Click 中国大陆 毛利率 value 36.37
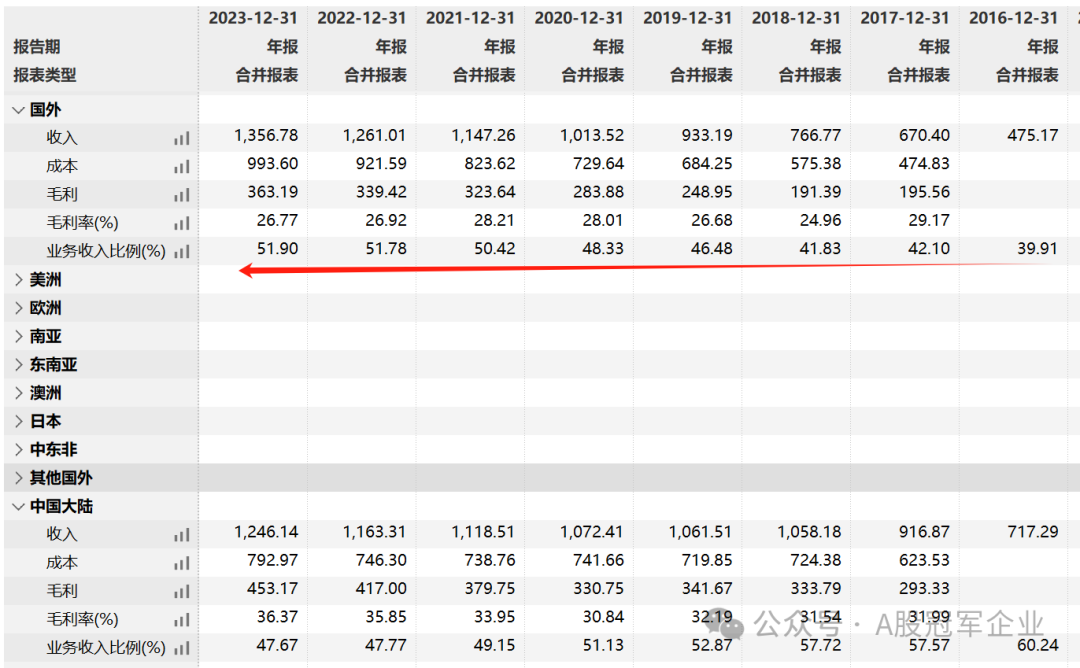This screenshot has width=1080, height=668. 278,617
